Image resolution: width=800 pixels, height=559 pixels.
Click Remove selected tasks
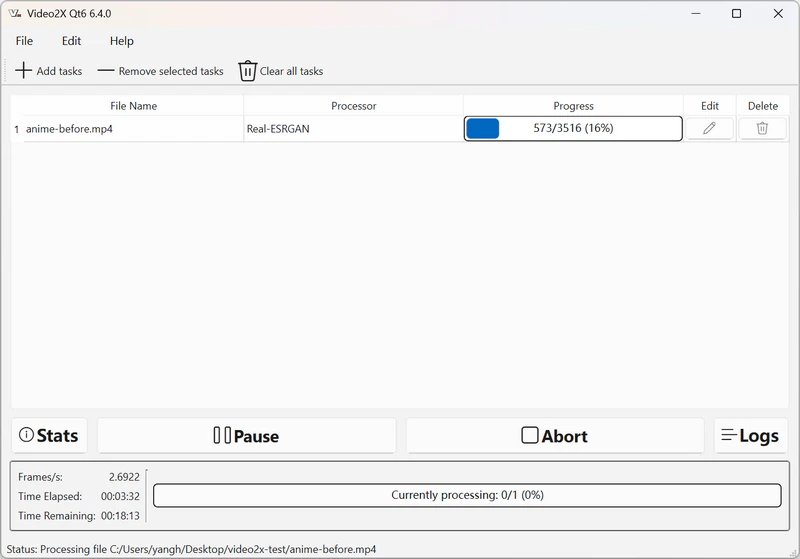coord(160,71)
